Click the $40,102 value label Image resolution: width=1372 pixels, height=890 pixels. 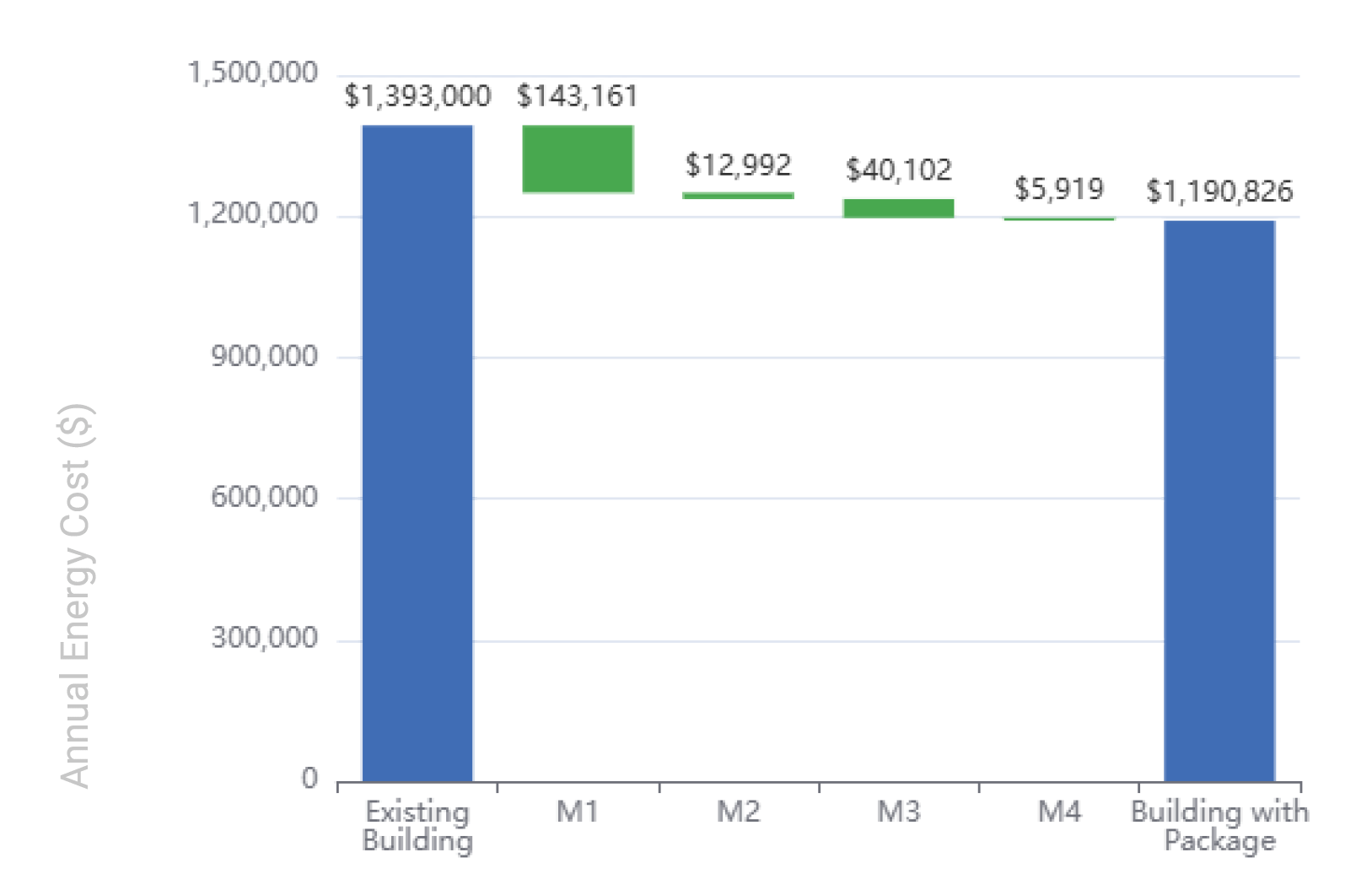(898, 170)
